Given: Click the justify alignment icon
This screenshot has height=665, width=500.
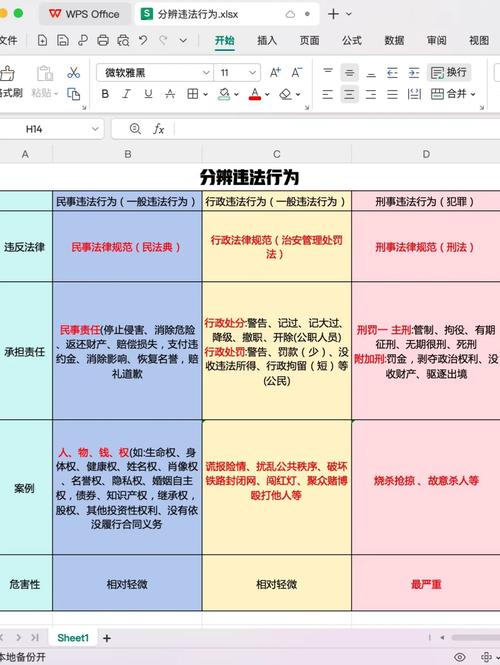Looking at the screenshot, I should click(392, 94).
